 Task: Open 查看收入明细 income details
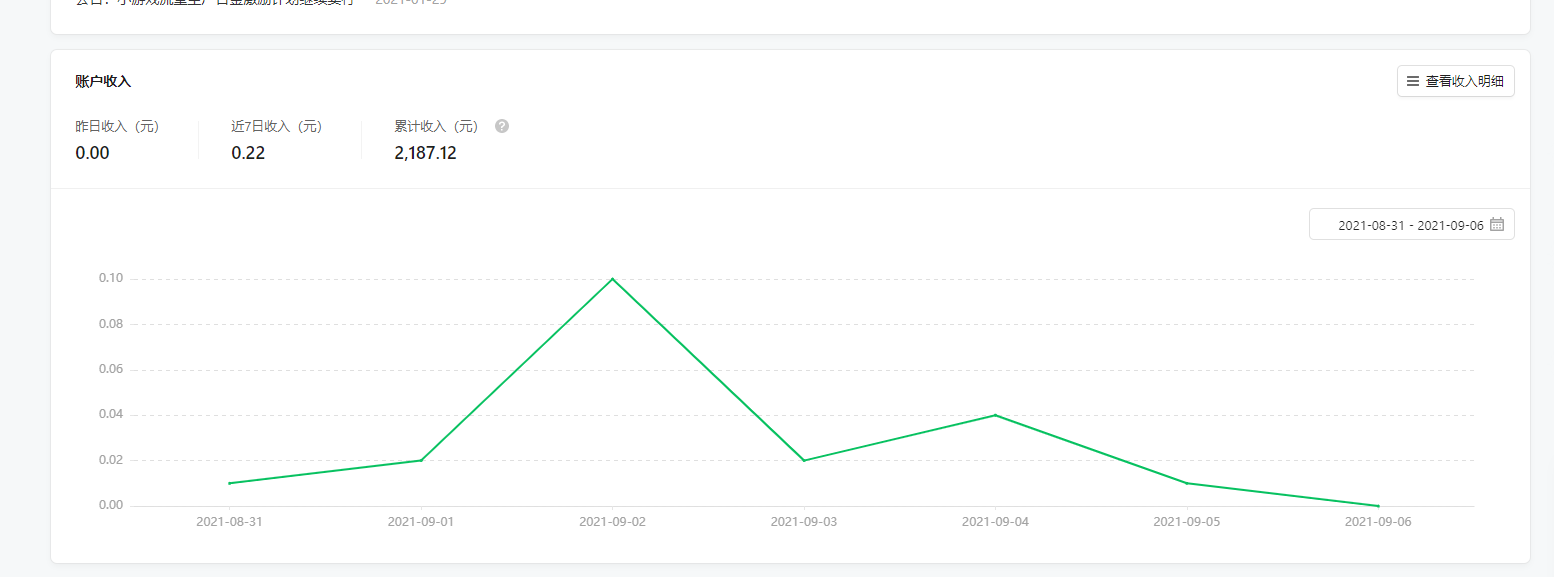(1455, 82)
